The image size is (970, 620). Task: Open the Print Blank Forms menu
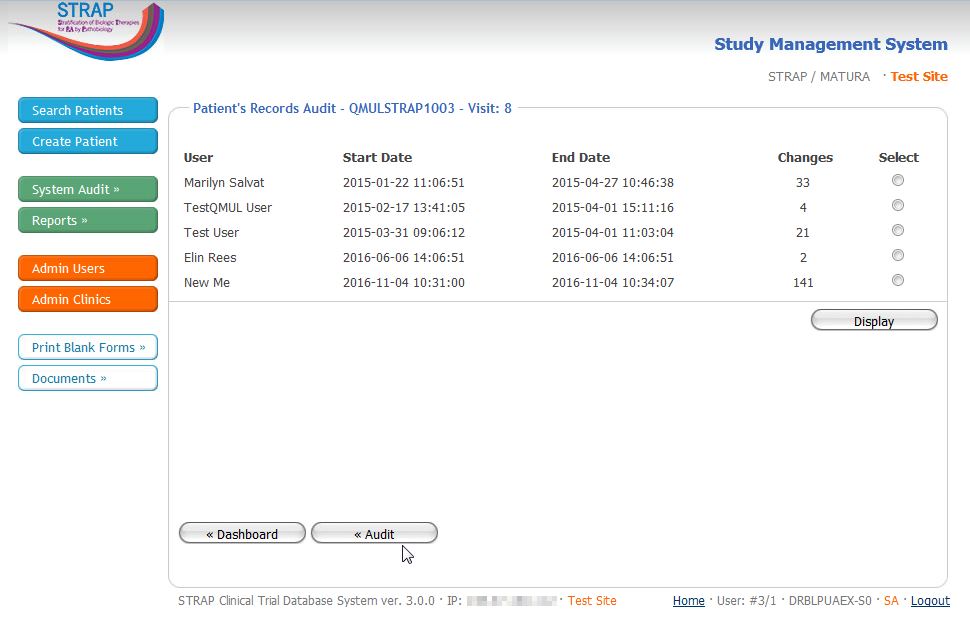point(88,347)
